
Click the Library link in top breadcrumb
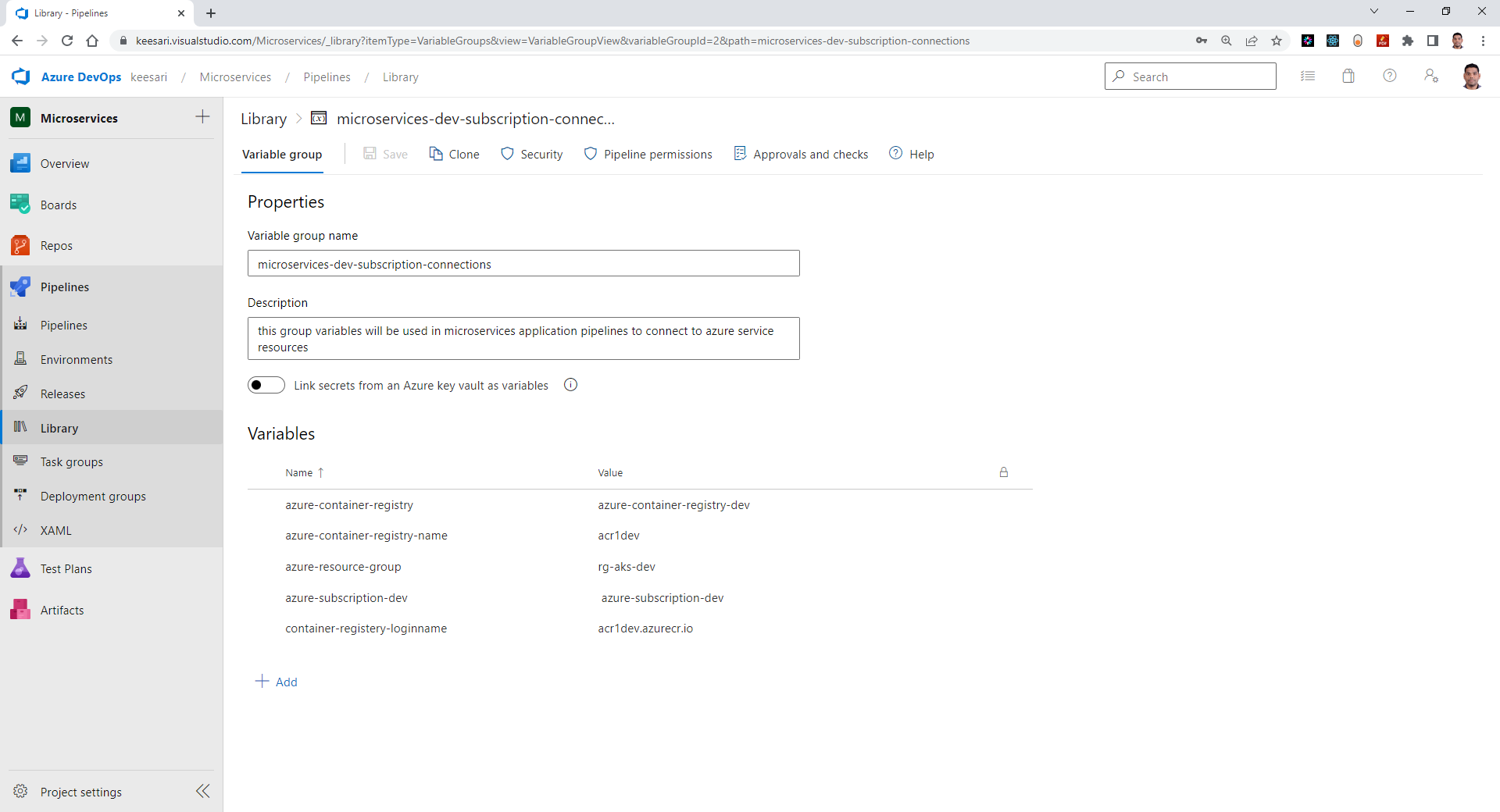[401, 77]
